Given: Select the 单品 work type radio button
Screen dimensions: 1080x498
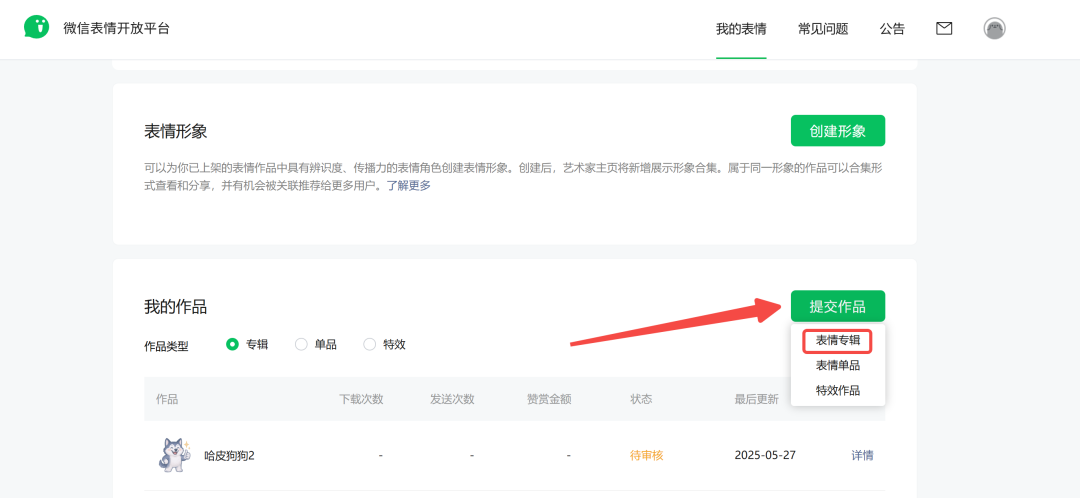Looking at the screenshot, I should pos(301,344).
